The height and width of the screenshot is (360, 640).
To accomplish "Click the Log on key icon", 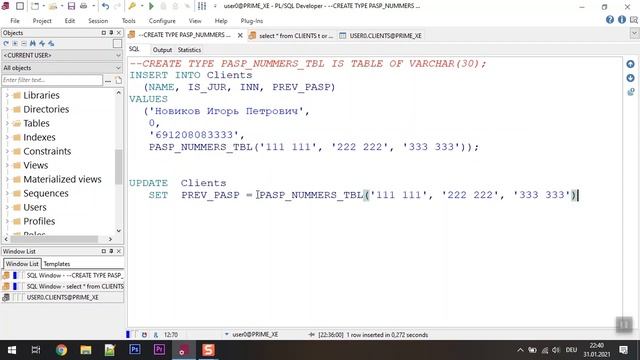I will tap(132, 6).
